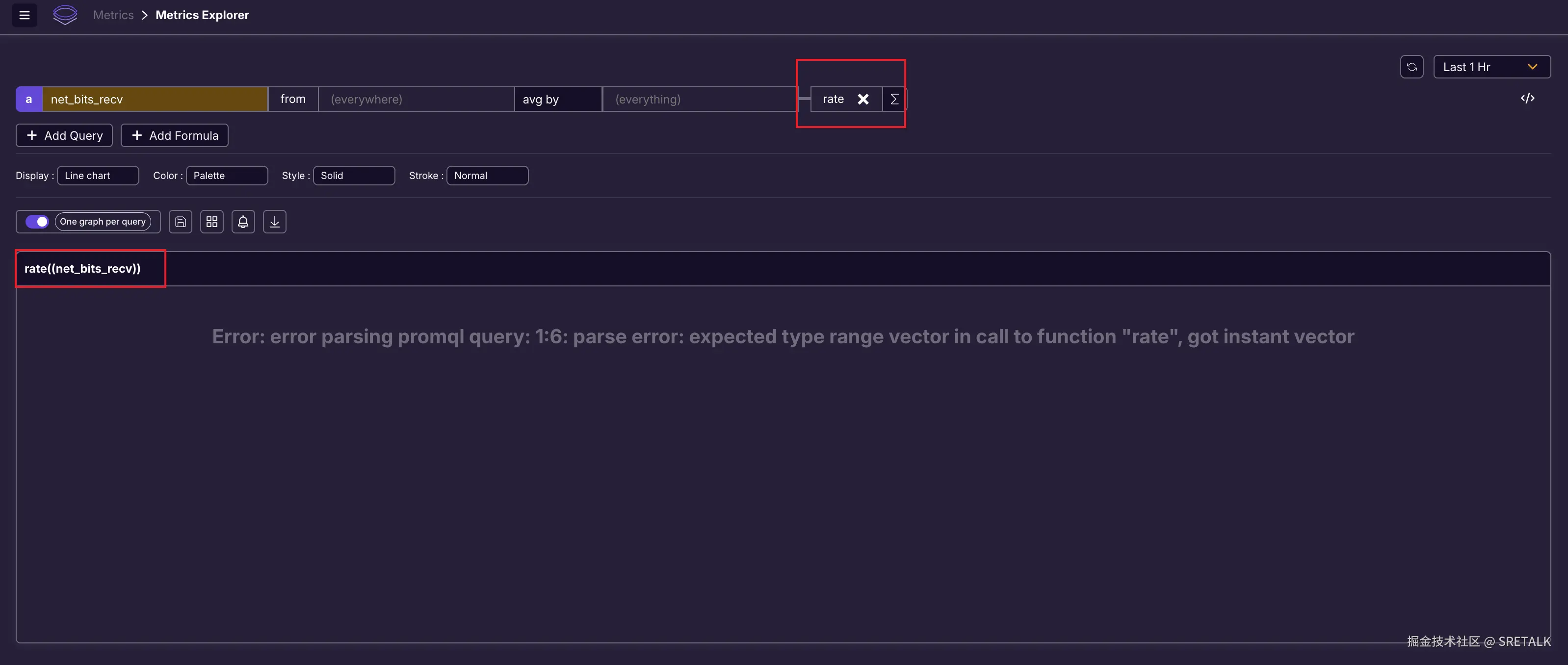
Task: Click the Add Formula button
Action: [175, 136]
